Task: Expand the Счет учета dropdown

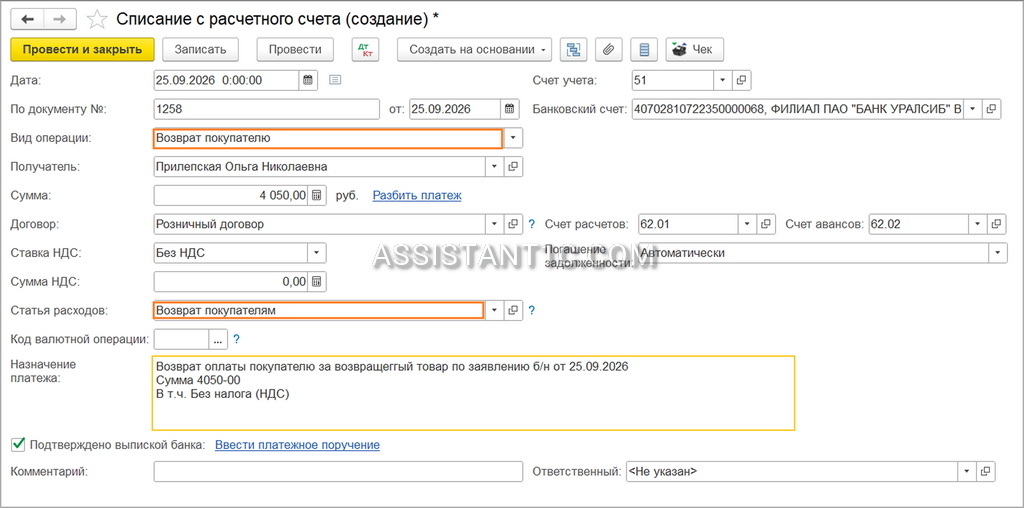Action: (723, 80)
